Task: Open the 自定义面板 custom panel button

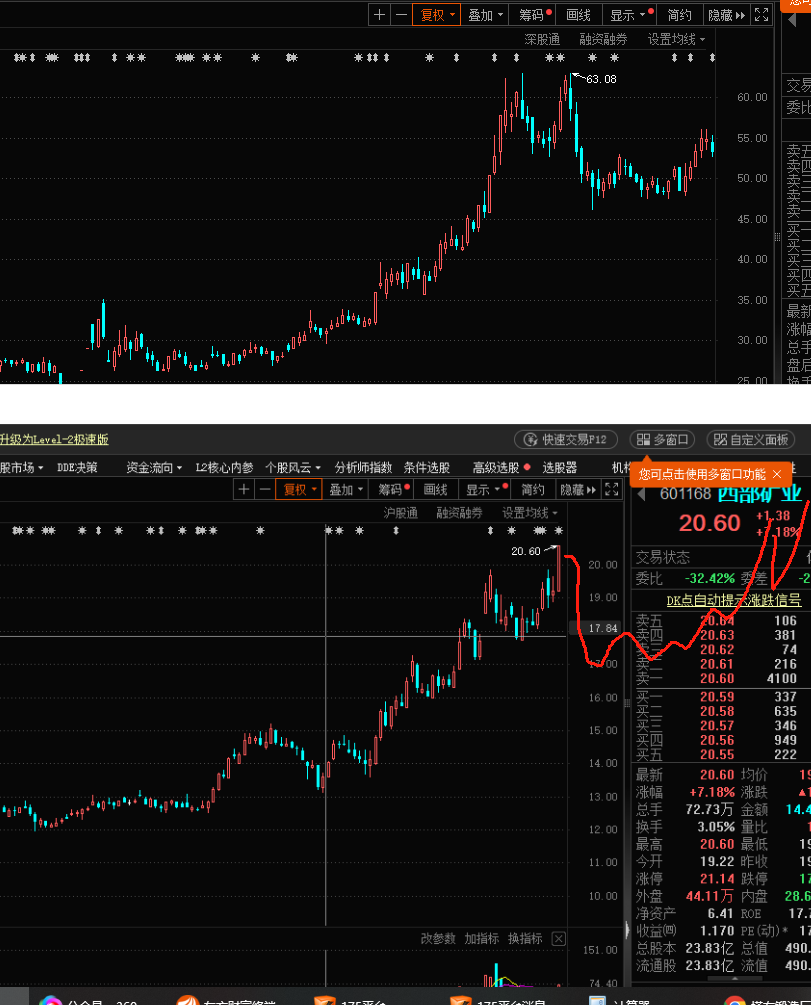Action: [751, 439]
